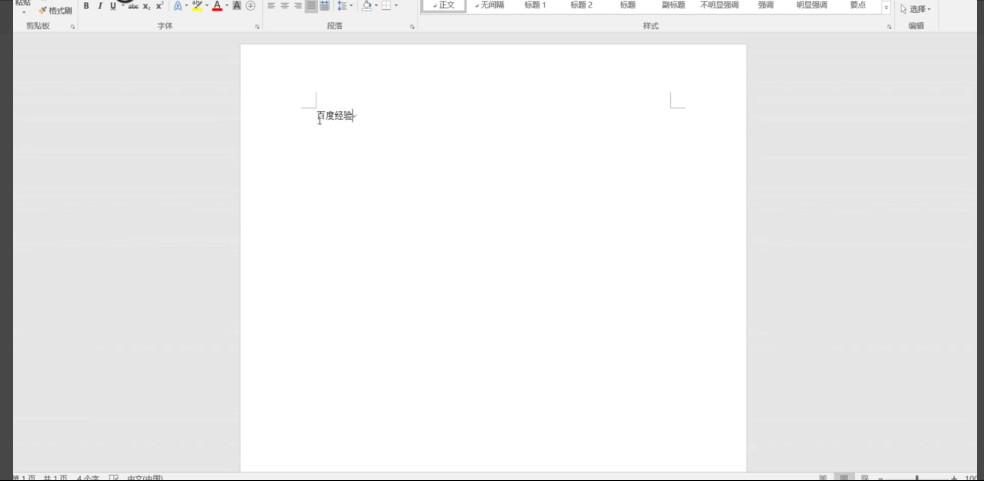Screen dimensions: 984x481
Task: Toggle italic formatting
Action: coord(99,6)
